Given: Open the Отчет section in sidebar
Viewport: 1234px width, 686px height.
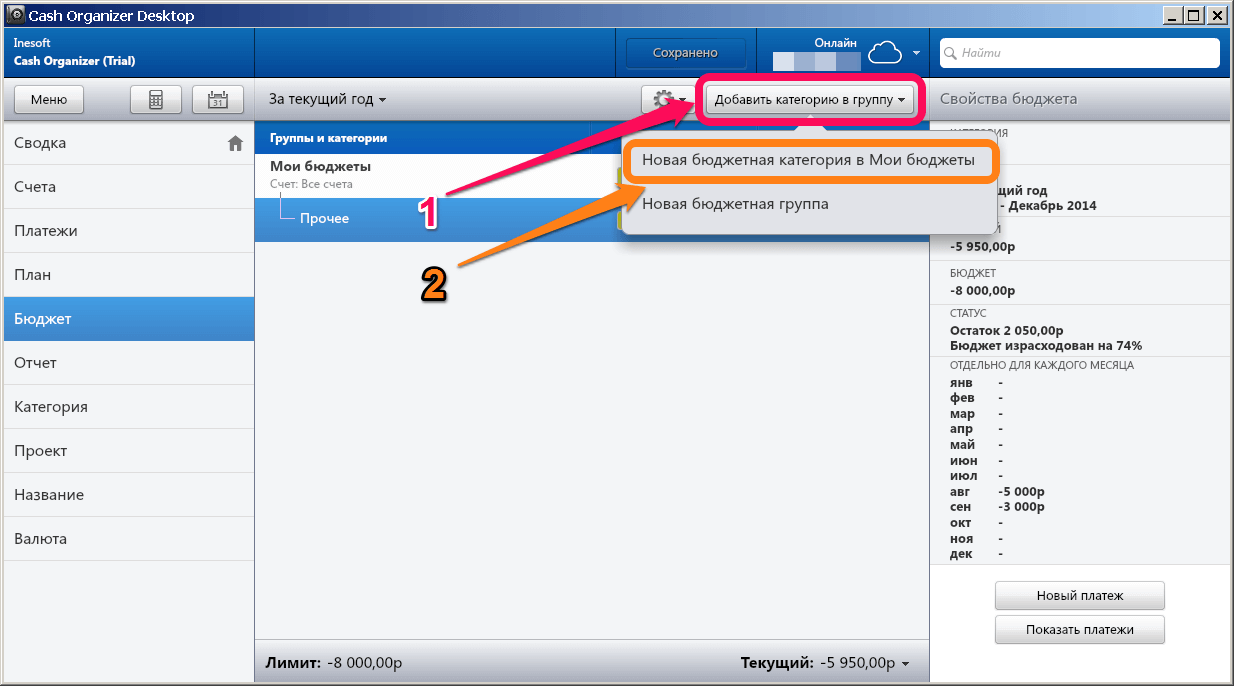Looking at the screenshot, I should [128, 363].
